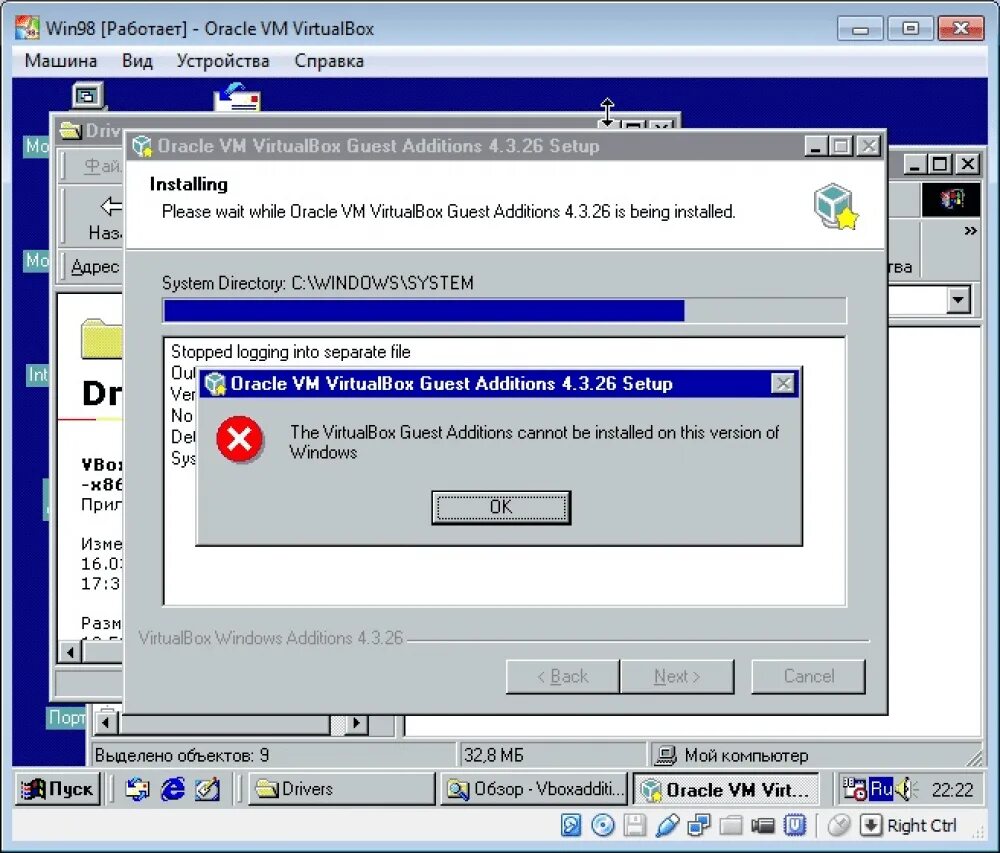
Task: Click the Right Ctrl host key label
Action: pos(922,826)
